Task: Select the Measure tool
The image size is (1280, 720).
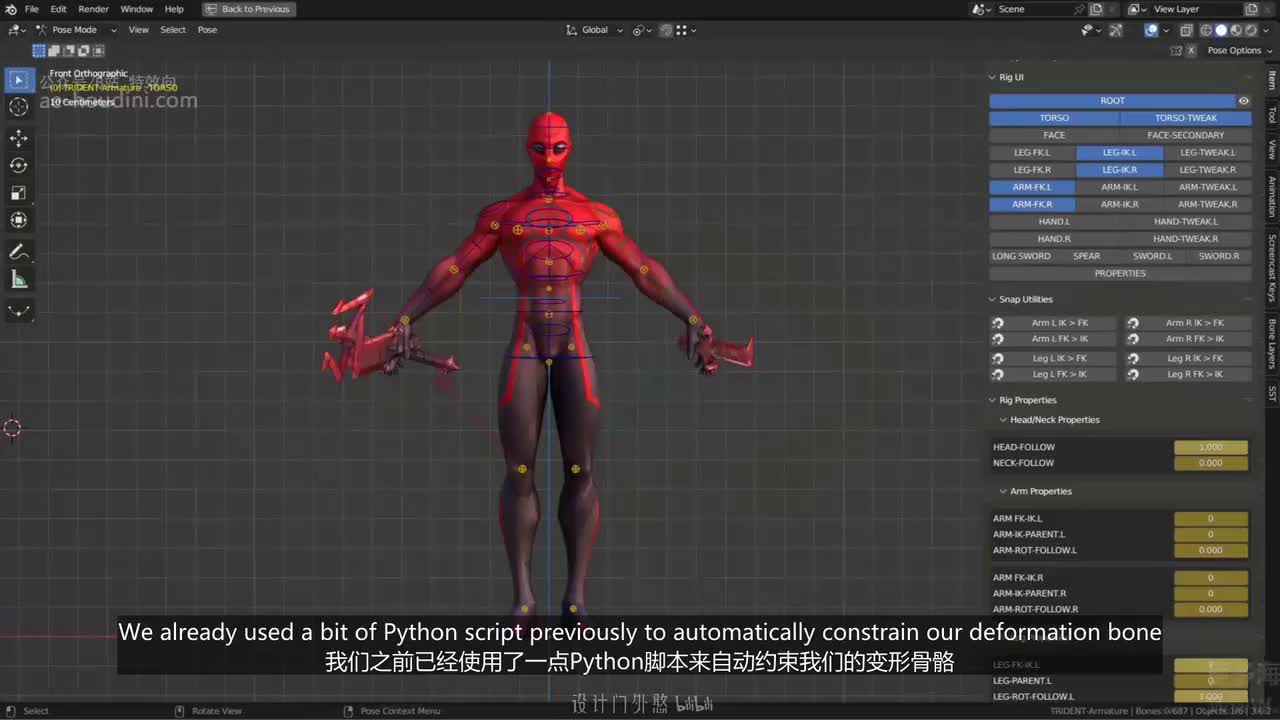Action: 18,279
